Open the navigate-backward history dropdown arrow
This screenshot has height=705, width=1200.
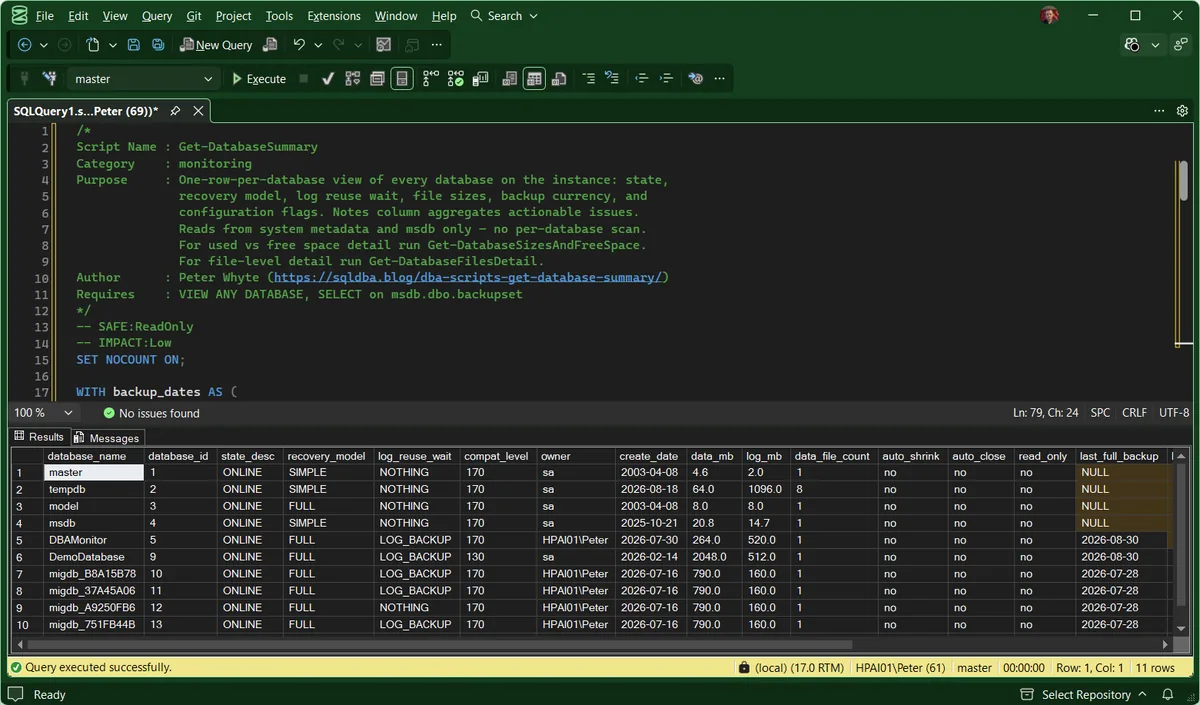43,45
